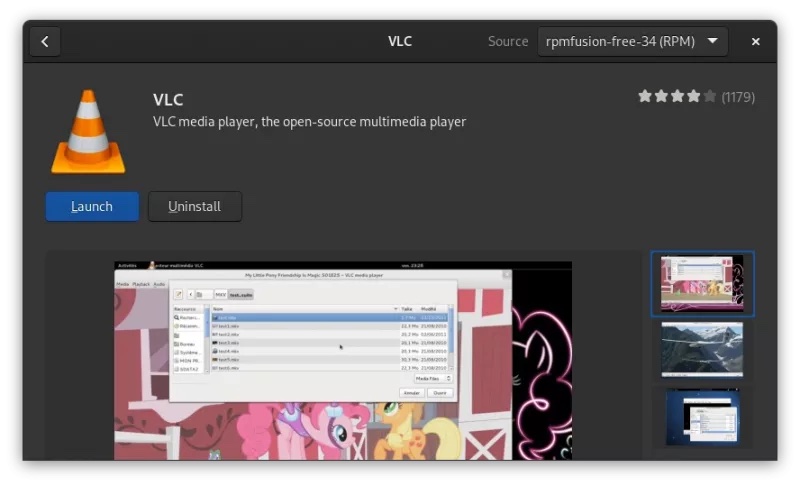Click the Uninstall button

point(194,207)
